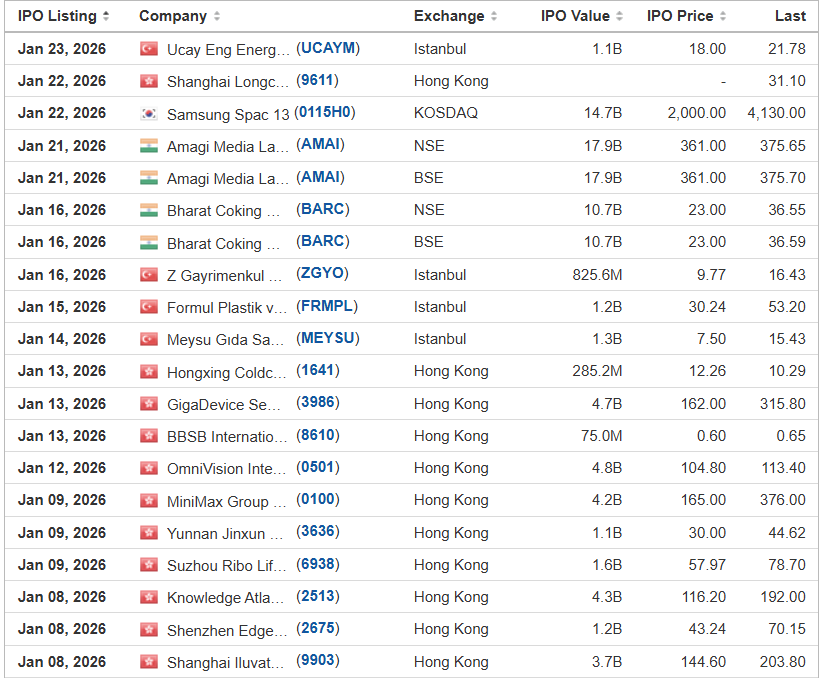Click Hong Kong flag beside Knowledge Atla
The height and width of the screenshot is (678, 822).
click(149, 597)
